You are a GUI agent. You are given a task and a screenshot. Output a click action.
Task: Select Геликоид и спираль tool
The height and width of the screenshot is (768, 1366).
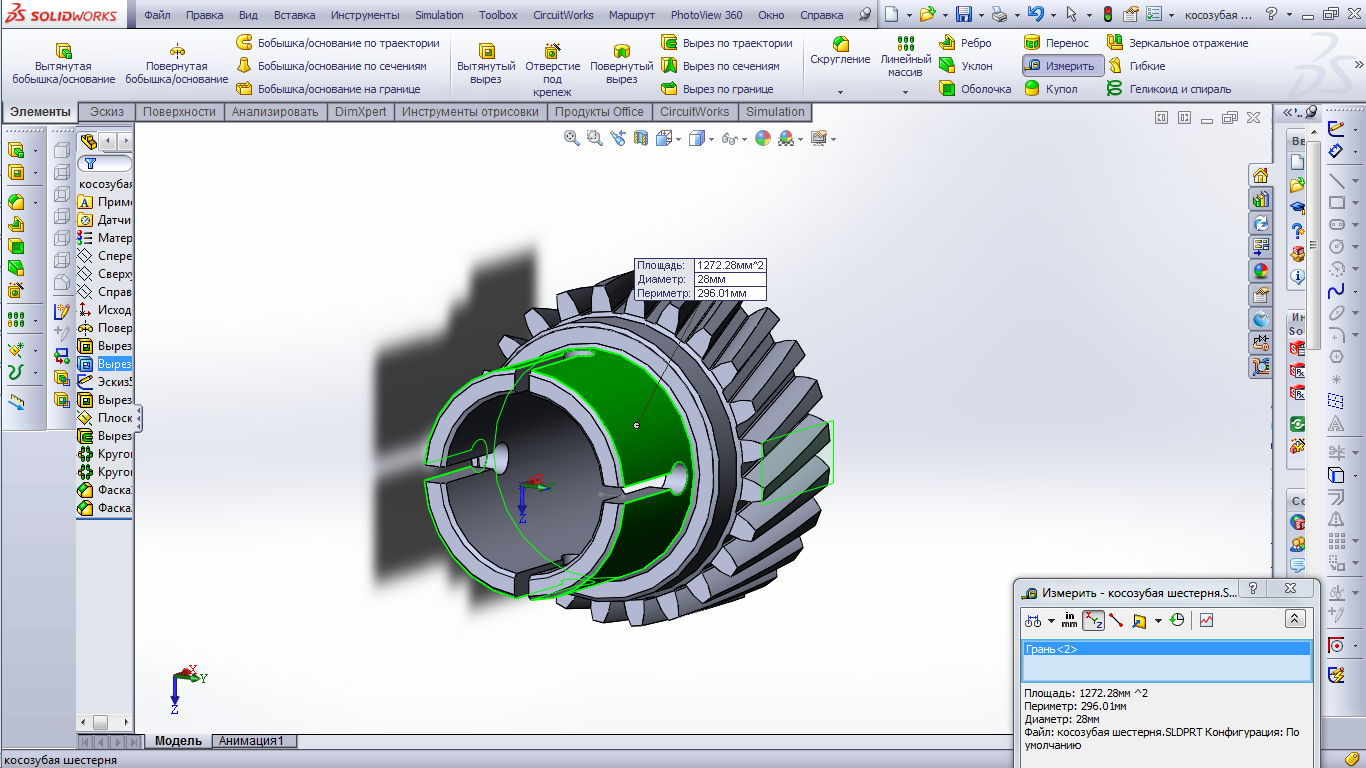click(x=1169, y=89)
